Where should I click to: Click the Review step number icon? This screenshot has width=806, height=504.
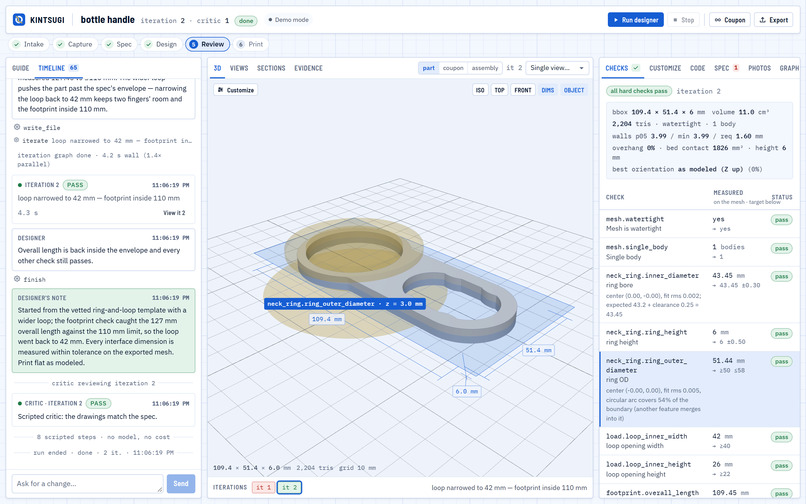pyautogui.click(x=193, y=44)
